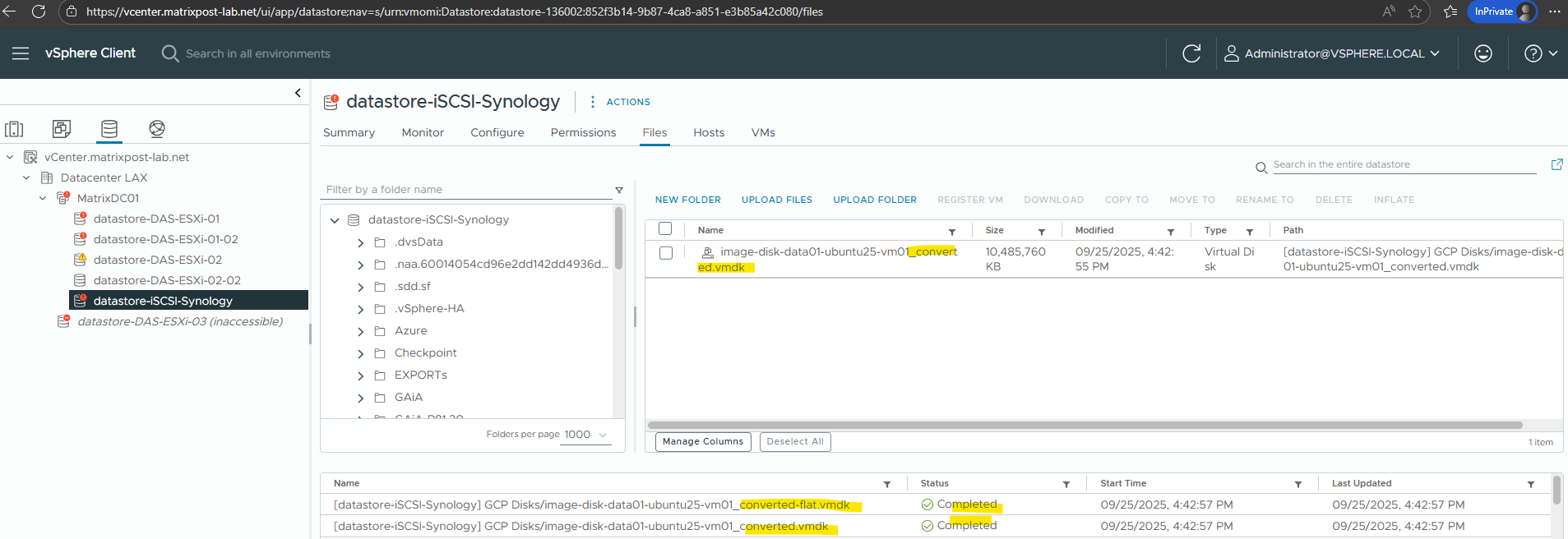Screen dimensions: 1568x539
Task: Add page to browser favorites star
Action: click(x=1415, y=12)
